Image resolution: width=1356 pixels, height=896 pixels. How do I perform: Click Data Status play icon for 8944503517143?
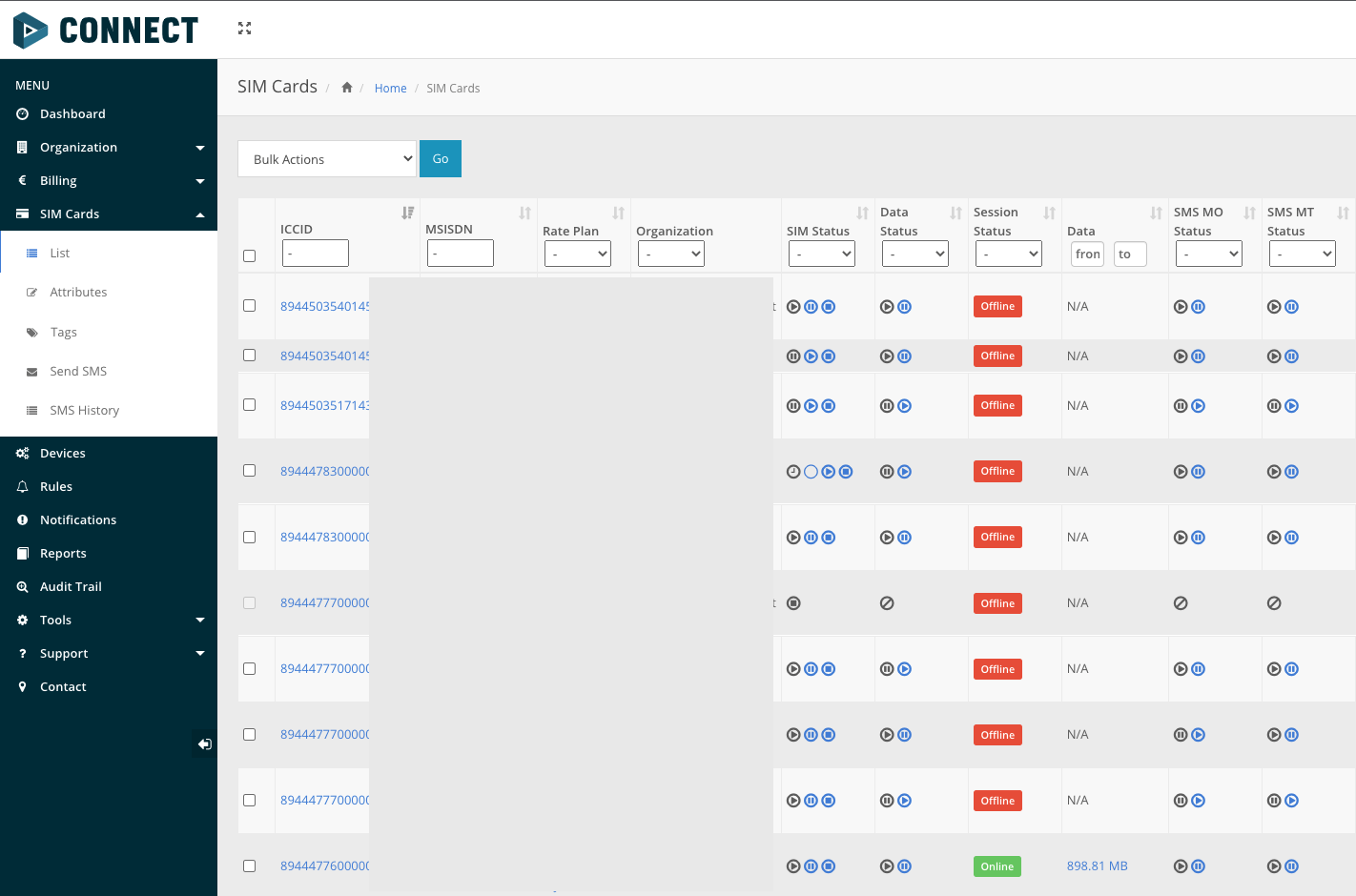[905, 406]
